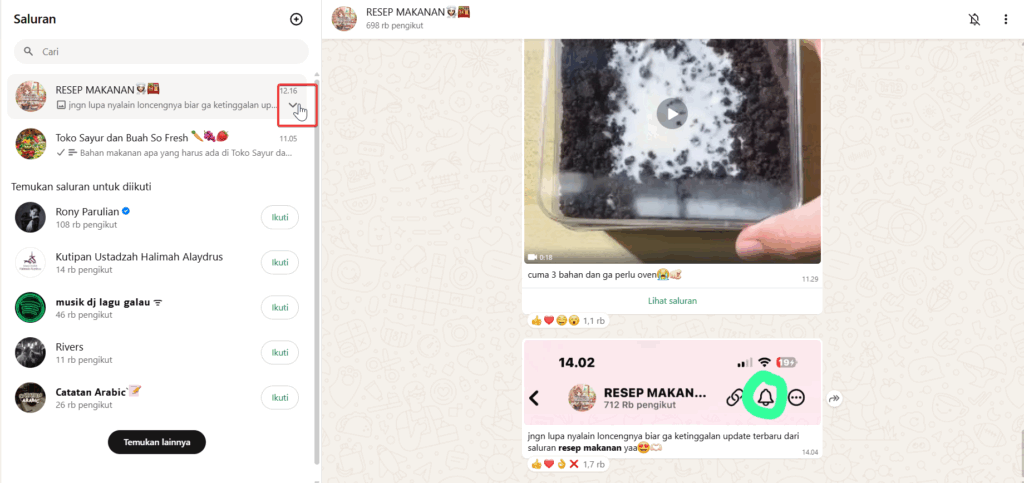Open Lihat saluran link under video
1024x483 pixels.
(x=672, y=301)
